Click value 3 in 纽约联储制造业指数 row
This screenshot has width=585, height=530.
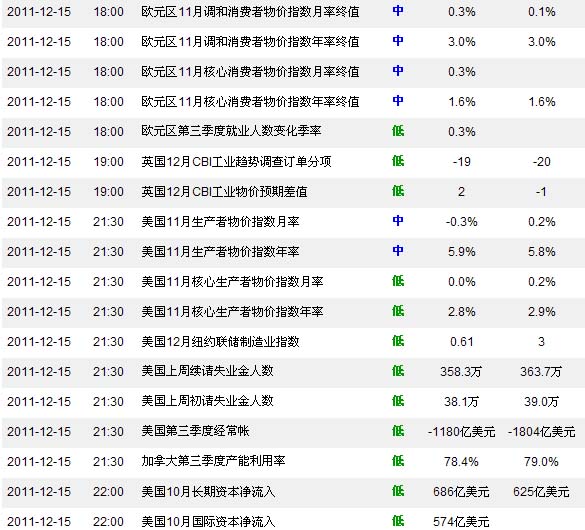pyautogui.click(x=541, y=342)
